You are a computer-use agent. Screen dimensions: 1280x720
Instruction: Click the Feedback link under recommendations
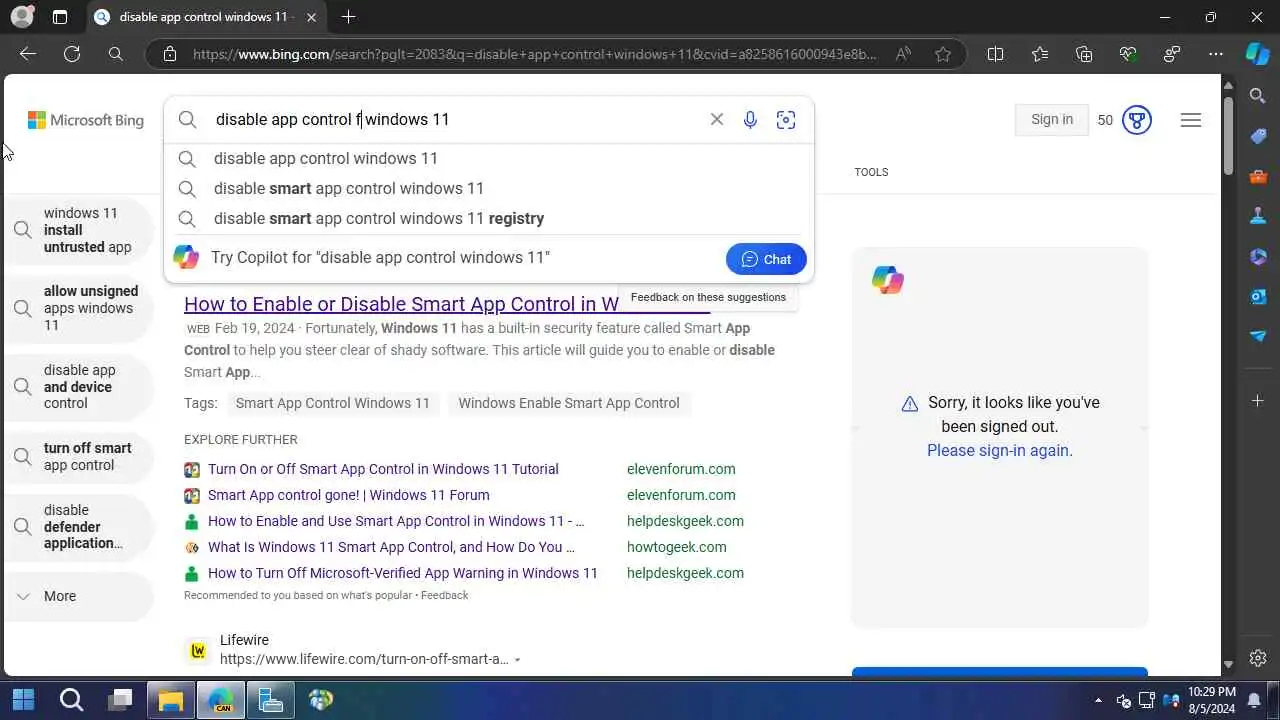tap(444, 595)
